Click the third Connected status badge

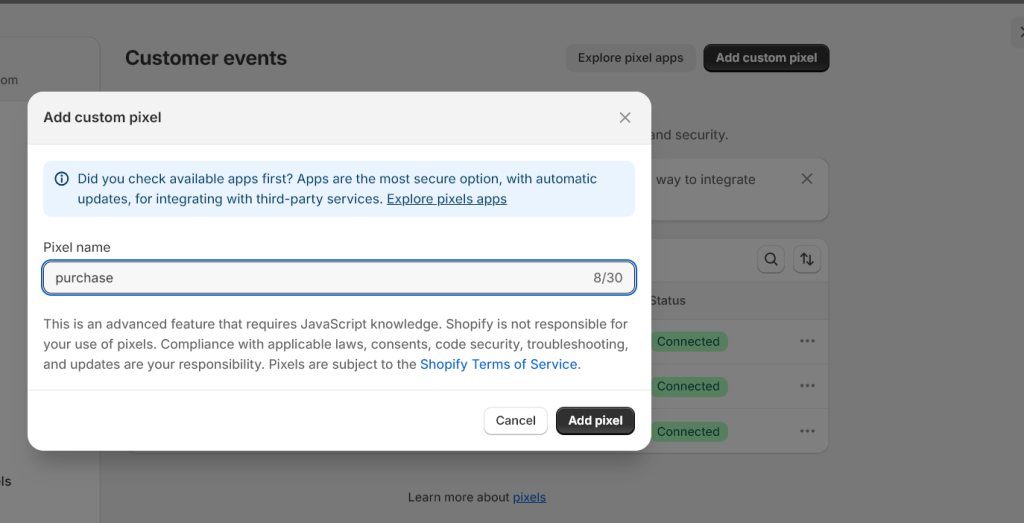(x=688, y=431)
